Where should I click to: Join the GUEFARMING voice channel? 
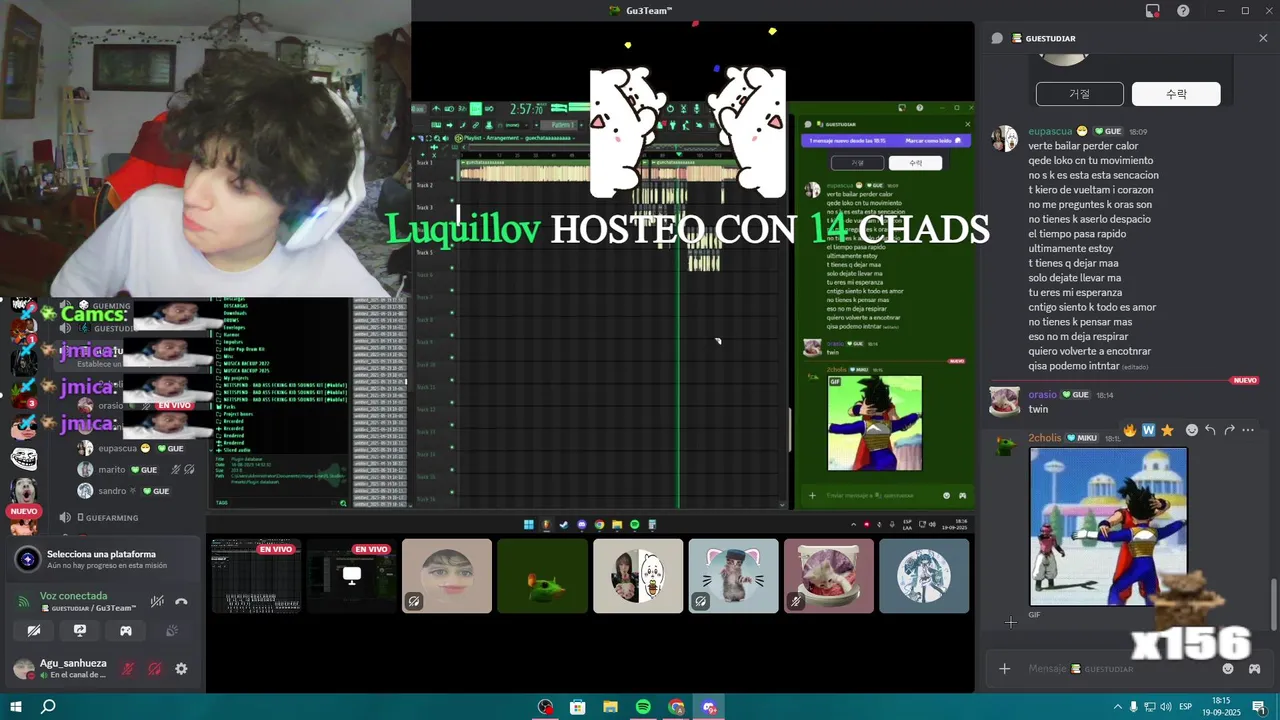pos(110,517)
